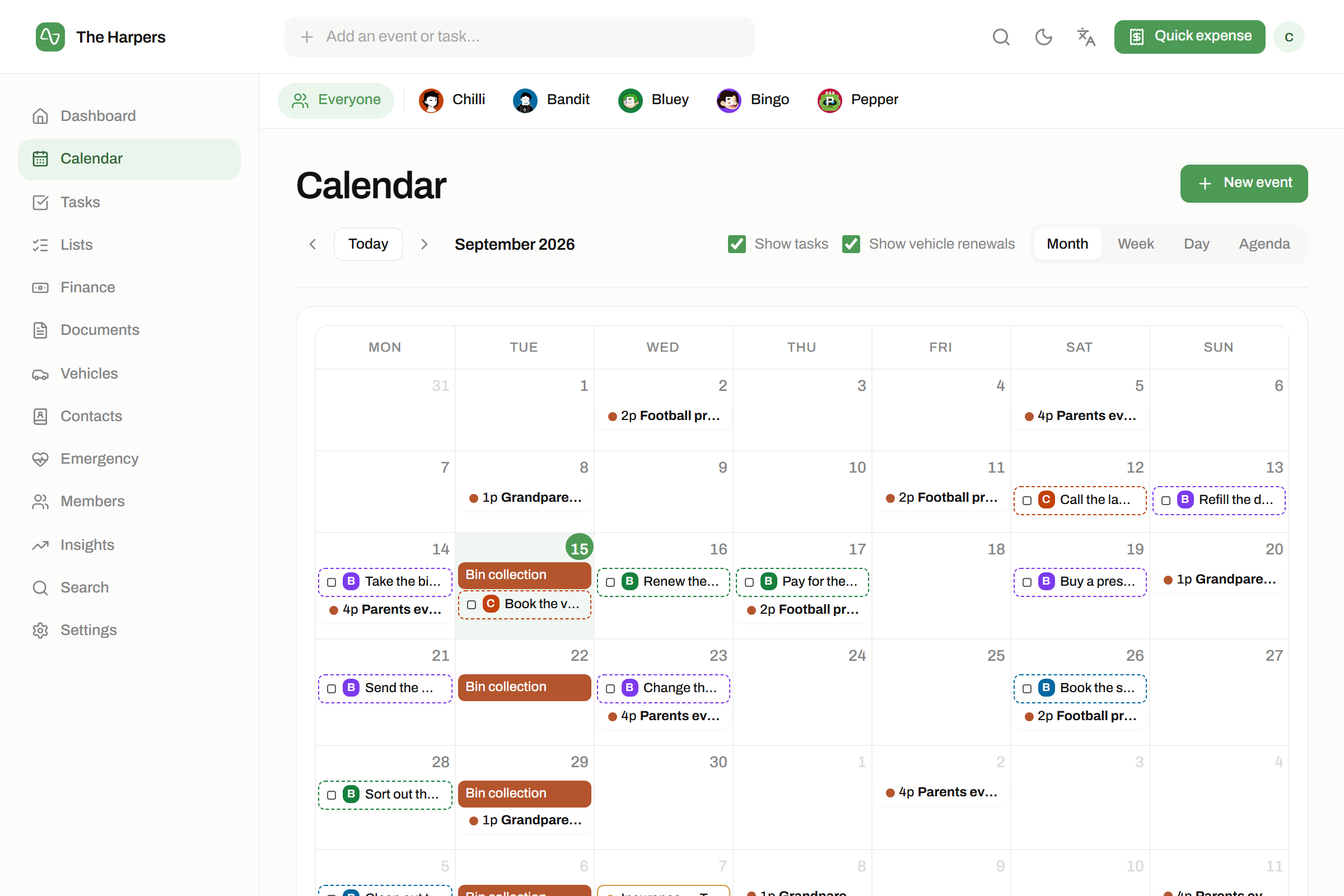Open Parents evening event on September 5
Viewport: 1344px width, 896px height.
(x=1080, y=416)
